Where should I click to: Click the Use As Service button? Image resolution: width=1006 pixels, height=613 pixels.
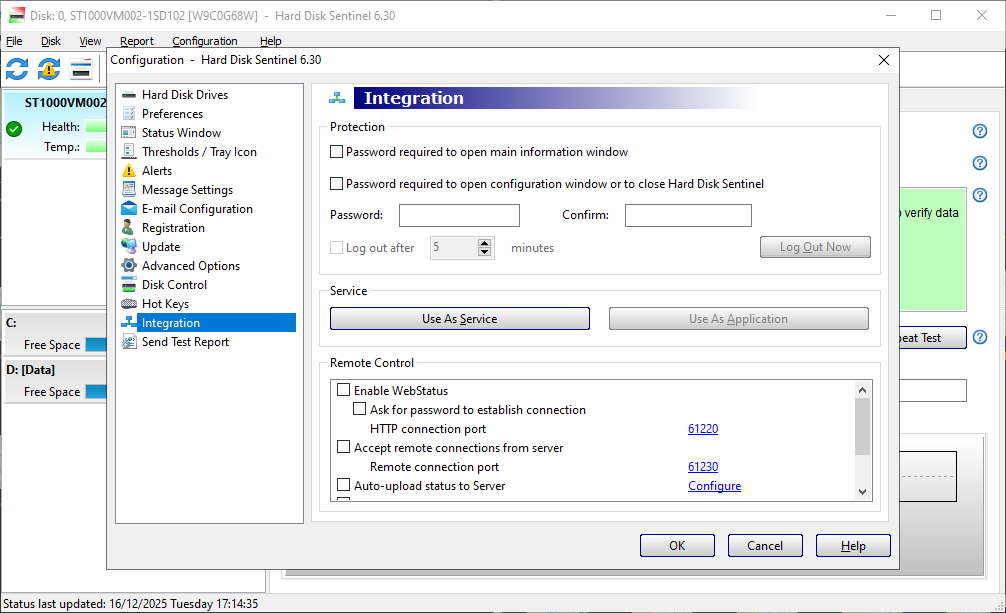[x=459, y=319]
